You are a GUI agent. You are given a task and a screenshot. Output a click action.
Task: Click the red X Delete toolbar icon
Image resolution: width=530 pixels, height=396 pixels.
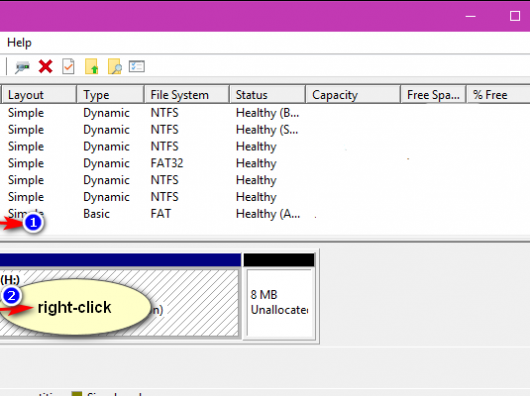click(x=45, y=66)
